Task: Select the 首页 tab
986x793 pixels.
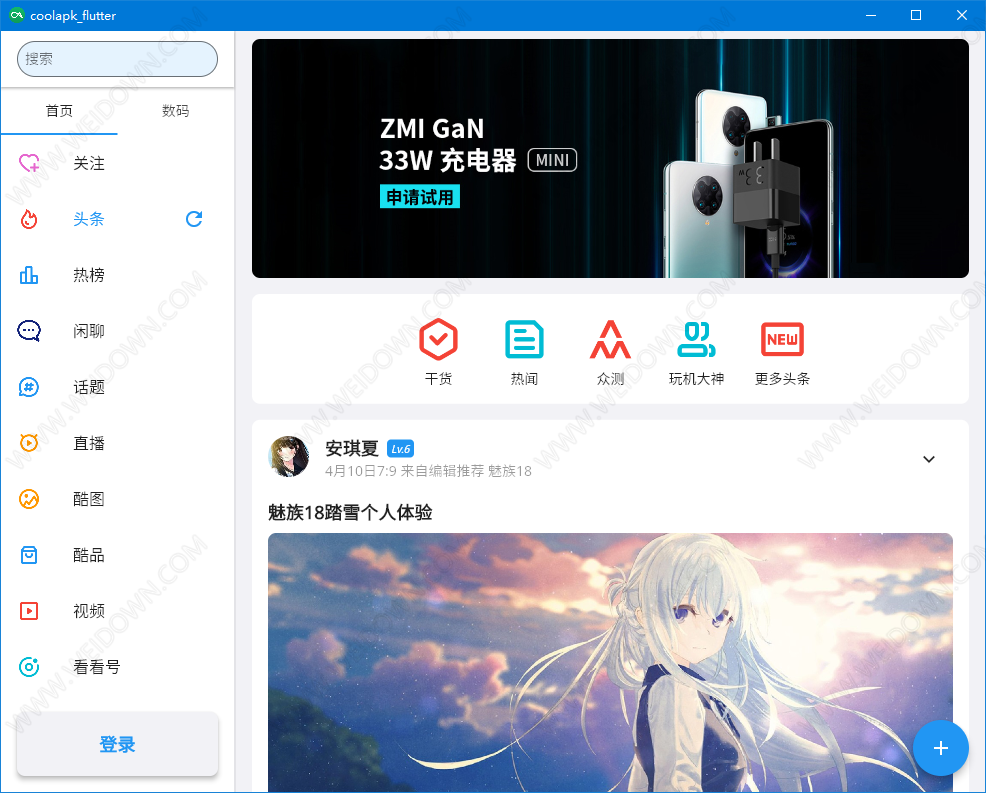Action: coord(59,111)
